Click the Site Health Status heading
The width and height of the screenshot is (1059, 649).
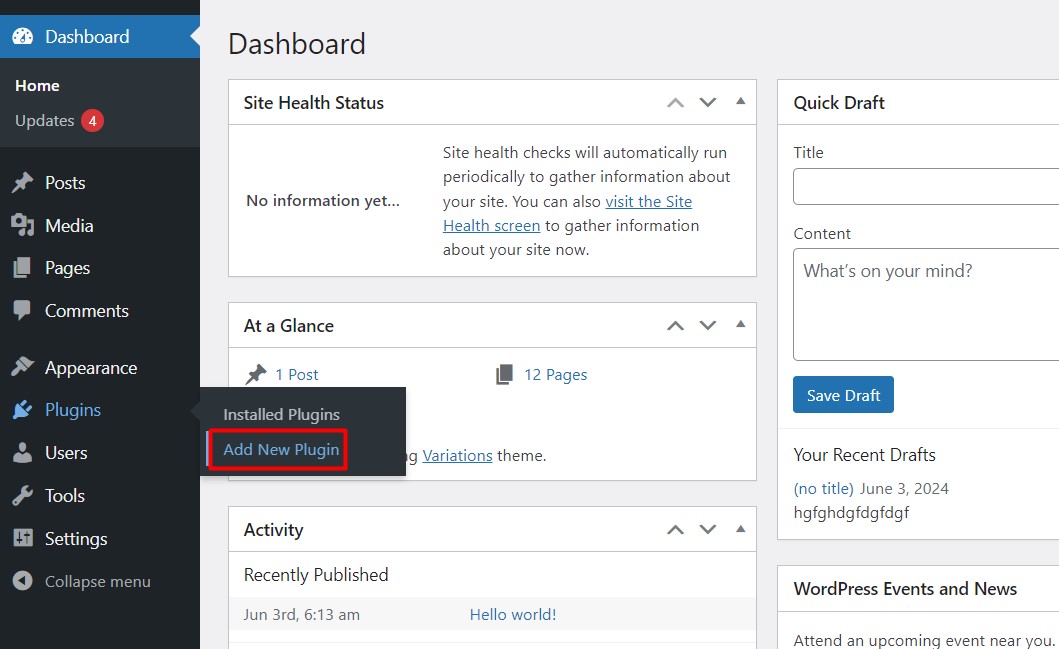[313, 103]
